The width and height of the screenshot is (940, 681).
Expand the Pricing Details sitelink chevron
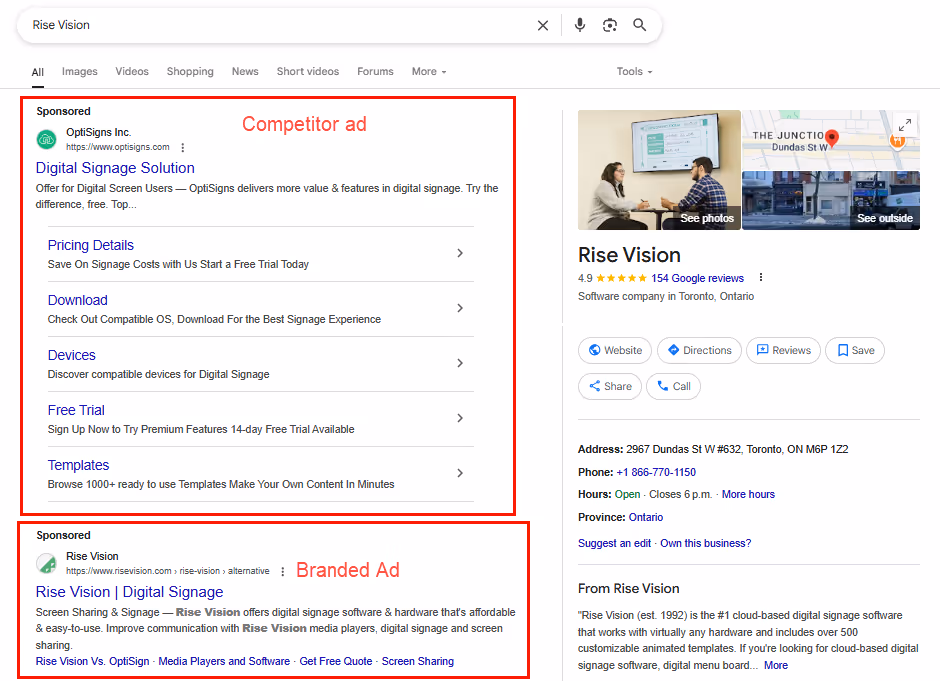pos(460,253)
